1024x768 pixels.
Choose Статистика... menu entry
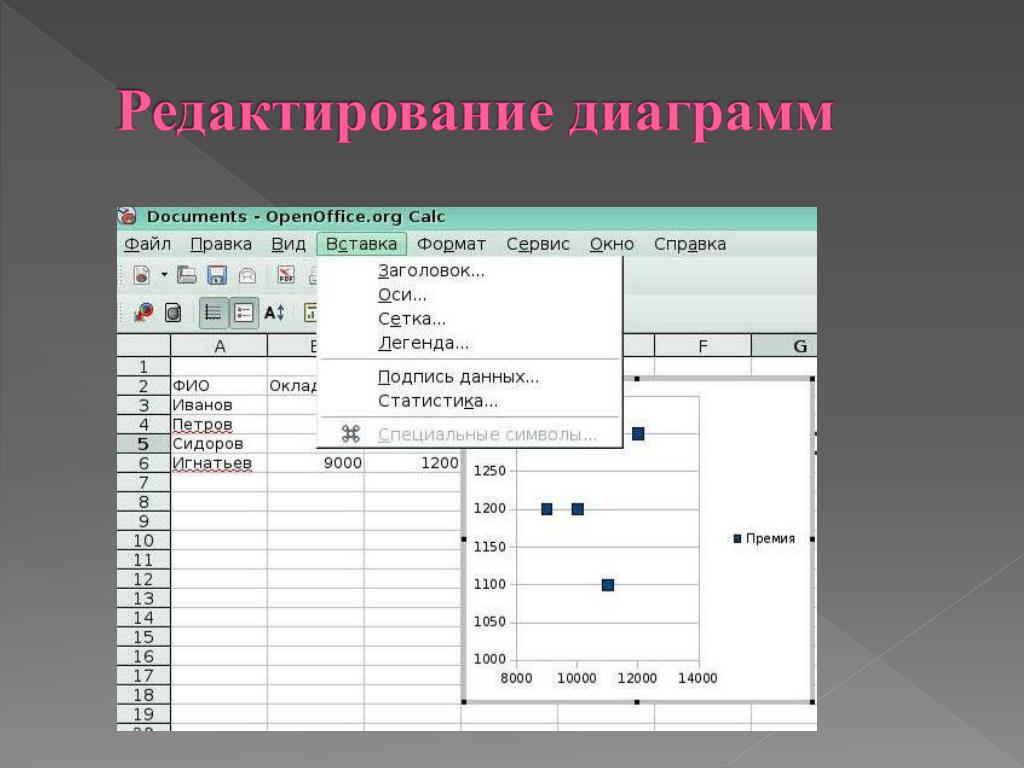pyautogui.click(x=470, y=401)
